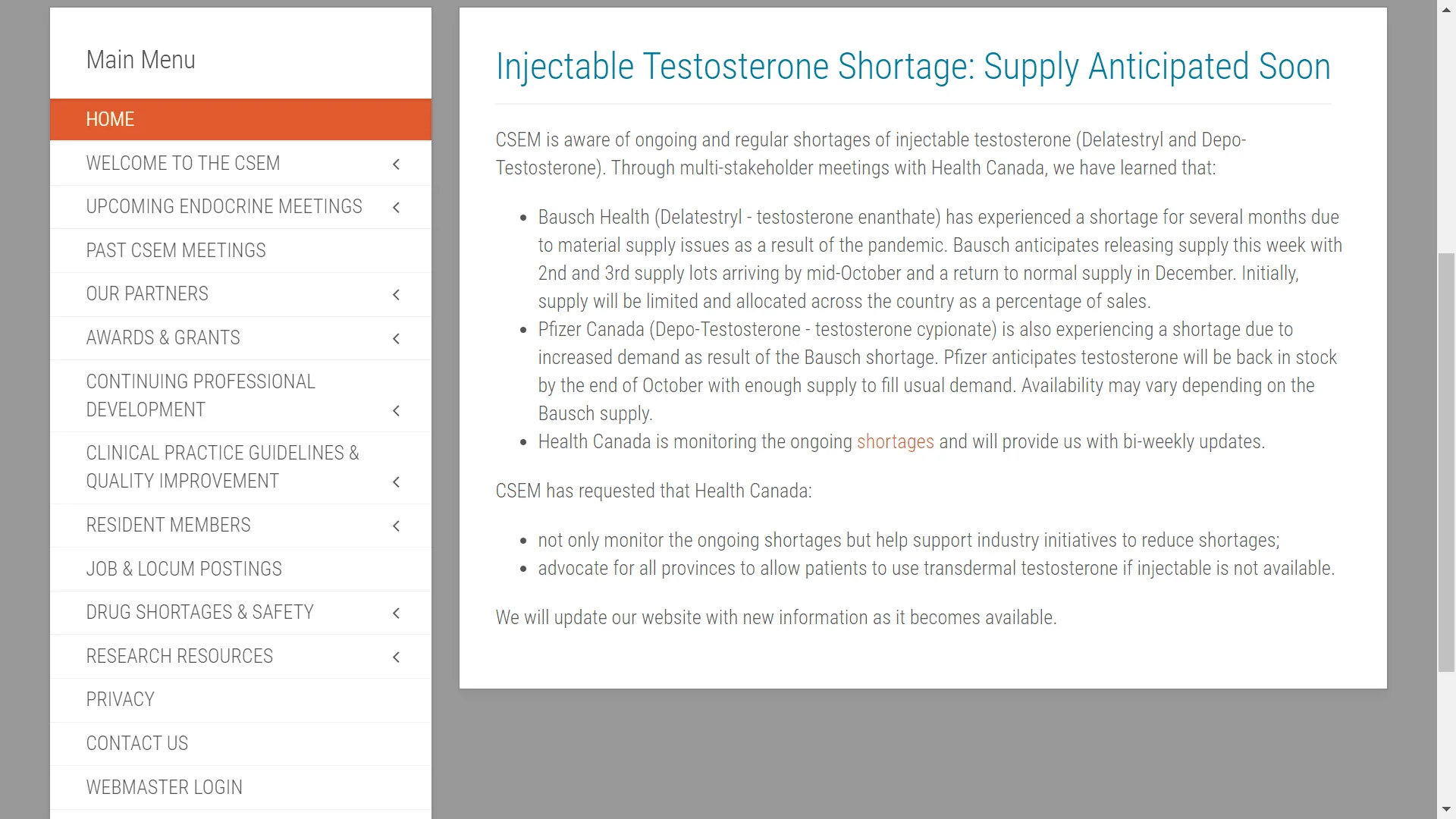
Task: Click Clinical Practice Guidelines chevron icon
Action: [x=396, y=482]
